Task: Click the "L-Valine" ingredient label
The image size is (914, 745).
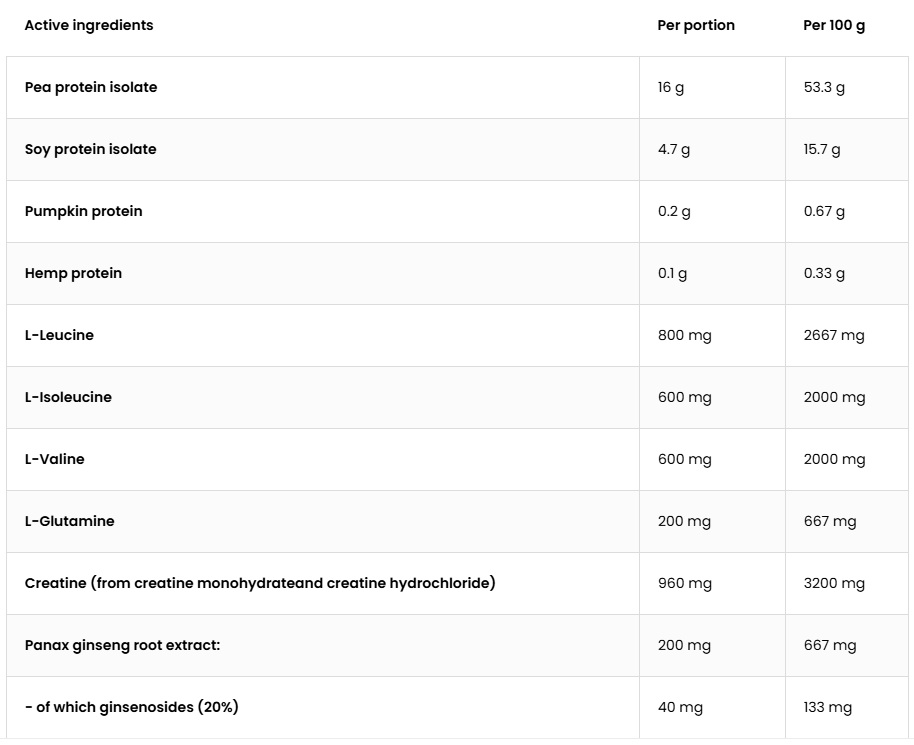Action: point(55,459)
